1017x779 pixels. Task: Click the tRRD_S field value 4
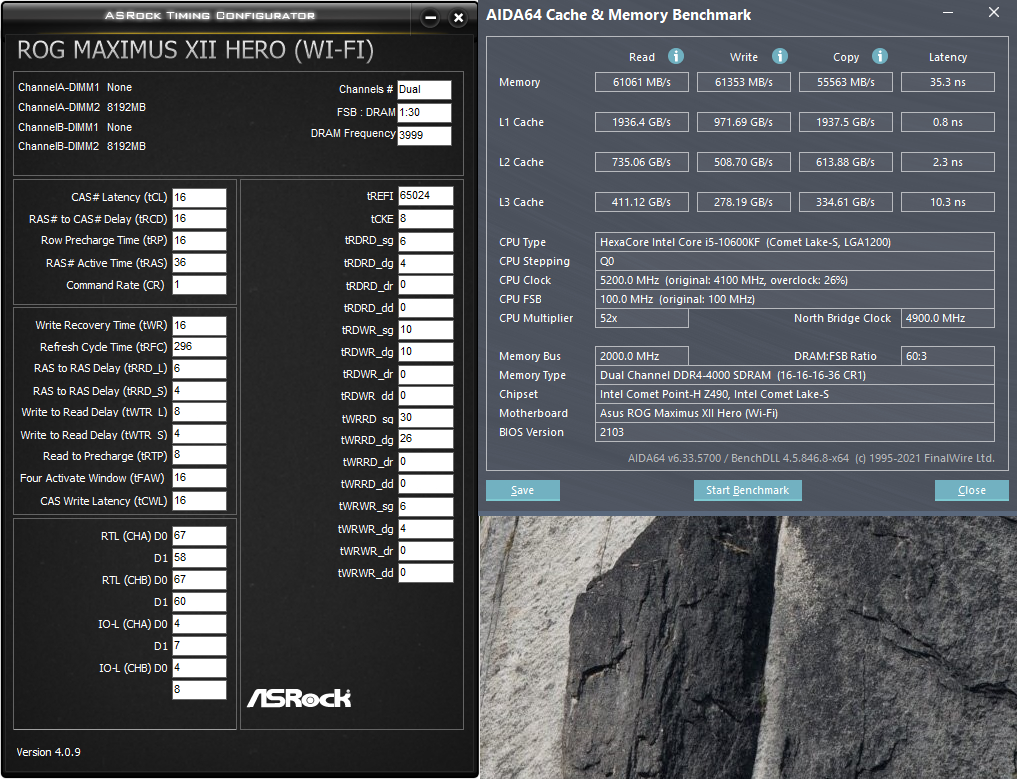click(x=199, y=391)
